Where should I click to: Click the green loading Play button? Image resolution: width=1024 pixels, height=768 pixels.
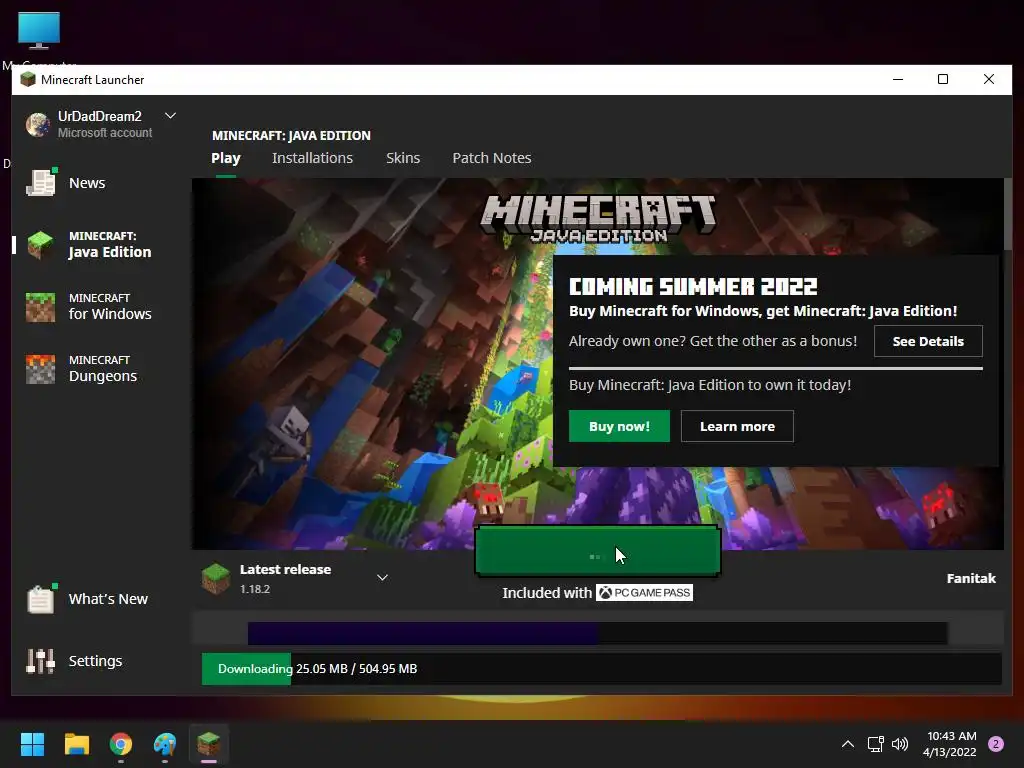pos(598,551)
